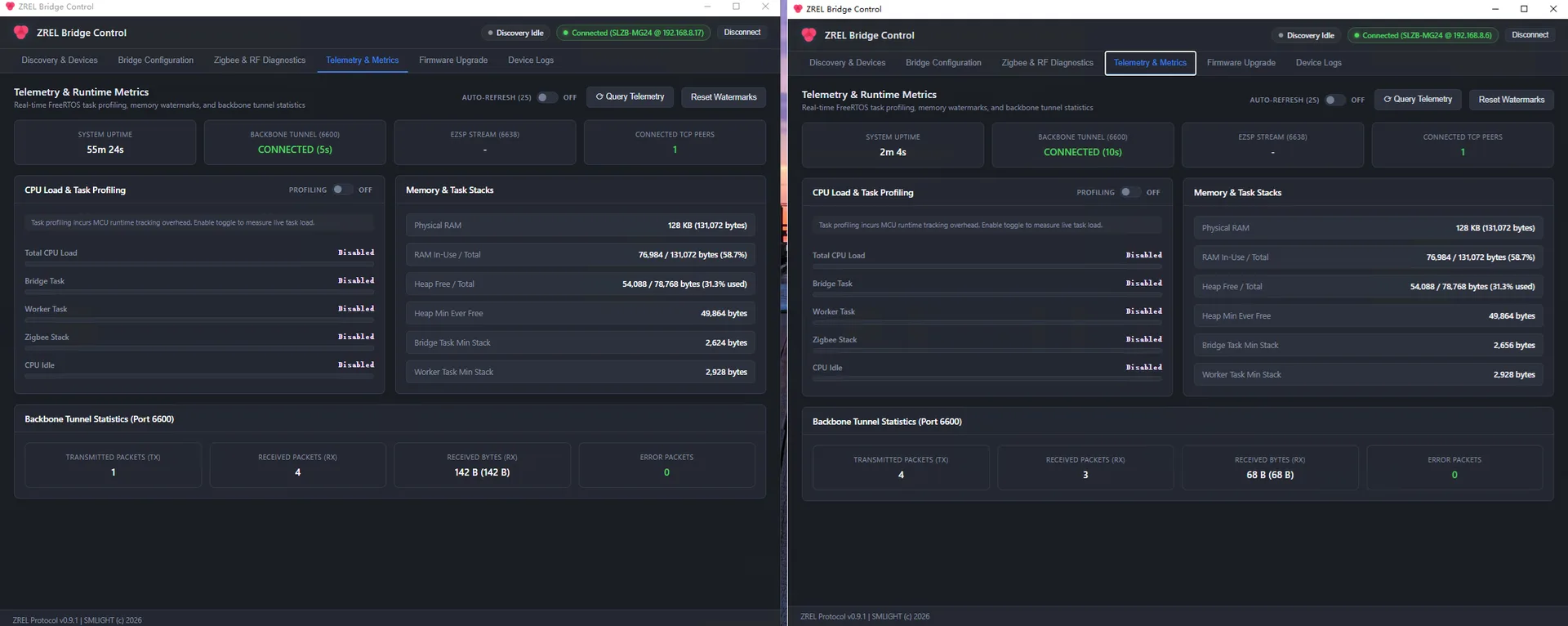Open Discovery & Devices tab in right window

[848, 63]
